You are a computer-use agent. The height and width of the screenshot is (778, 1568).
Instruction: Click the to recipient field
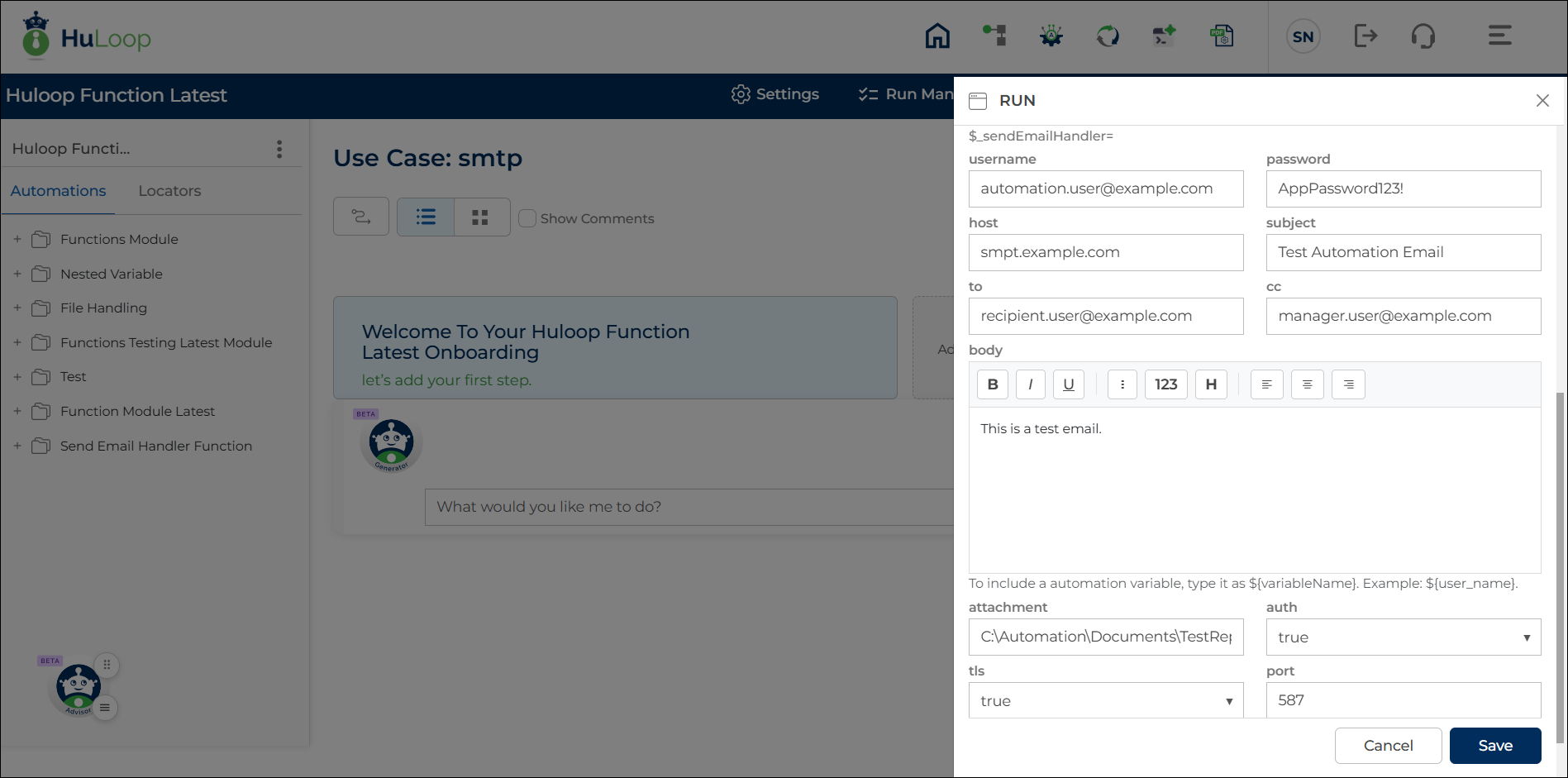pyautogui.click(x=1106, y=316)
